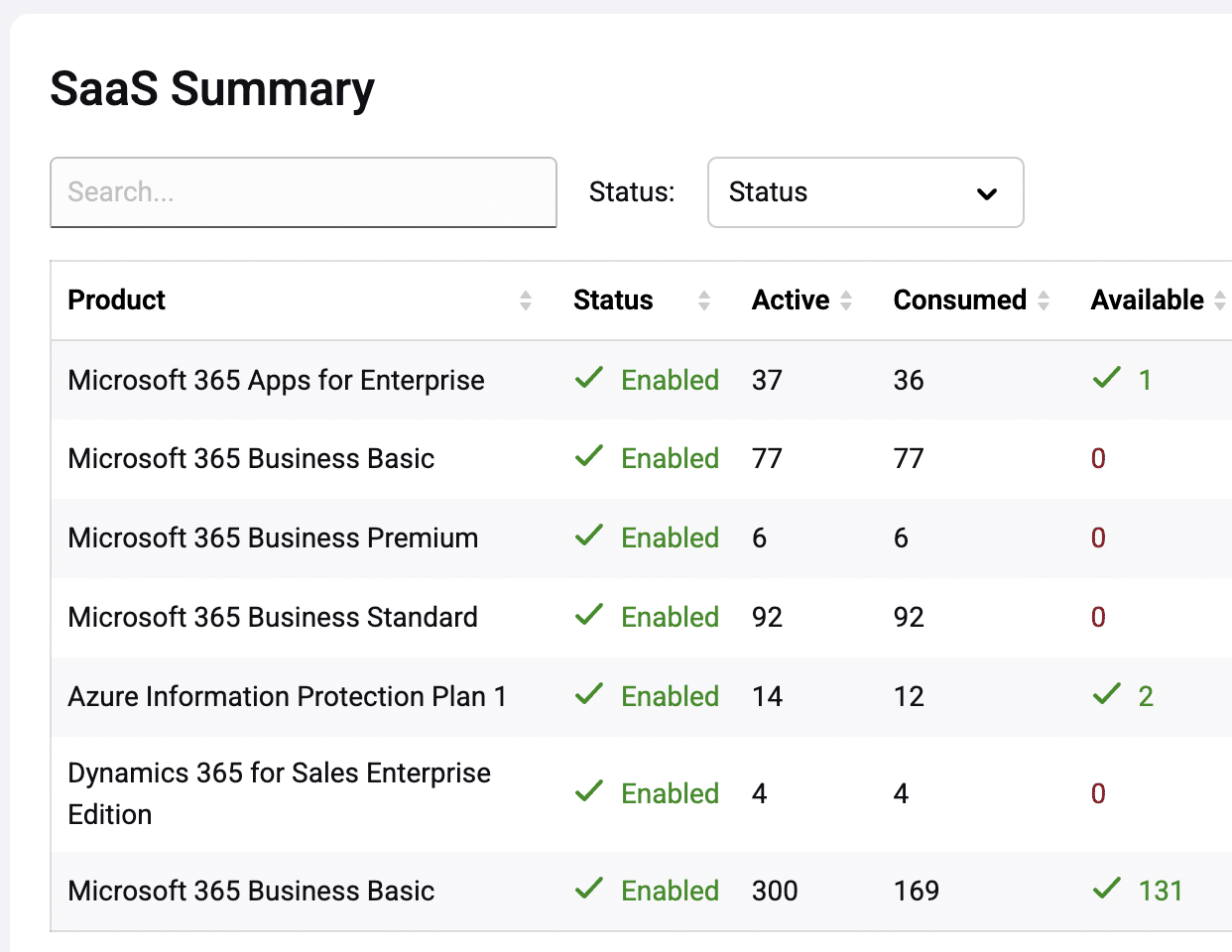This screenshot has width=1232, height=952.
Task: Click Available value 131
Action: pyautogui.click(x=1161, y=891)
